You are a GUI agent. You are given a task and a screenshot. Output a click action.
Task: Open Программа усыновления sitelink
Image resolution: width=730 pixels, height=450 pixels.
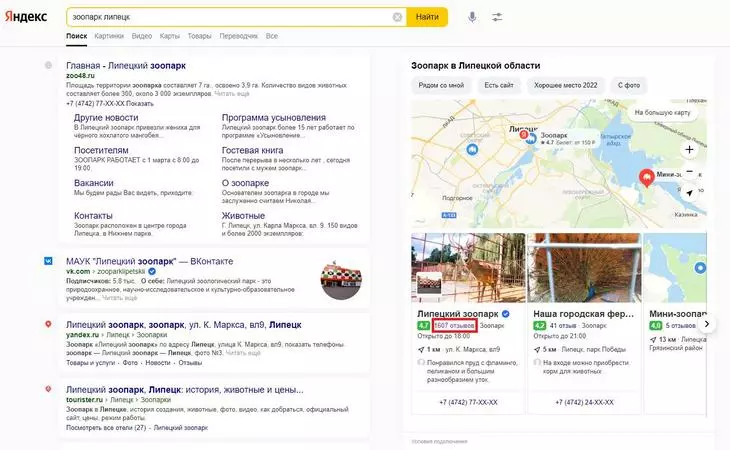[274, 118]
